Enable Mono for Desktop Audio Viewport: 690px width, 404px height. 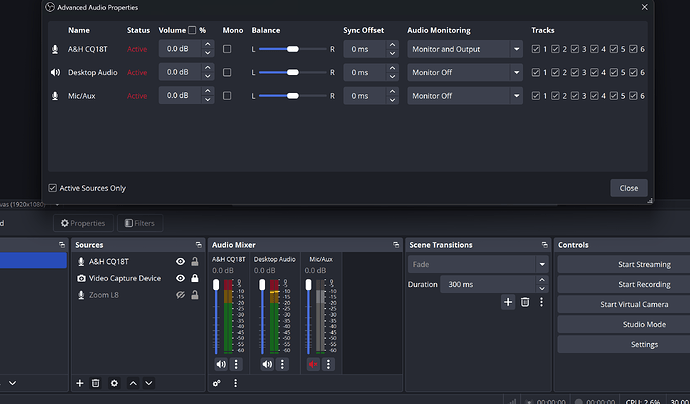[x=227, y=72]
